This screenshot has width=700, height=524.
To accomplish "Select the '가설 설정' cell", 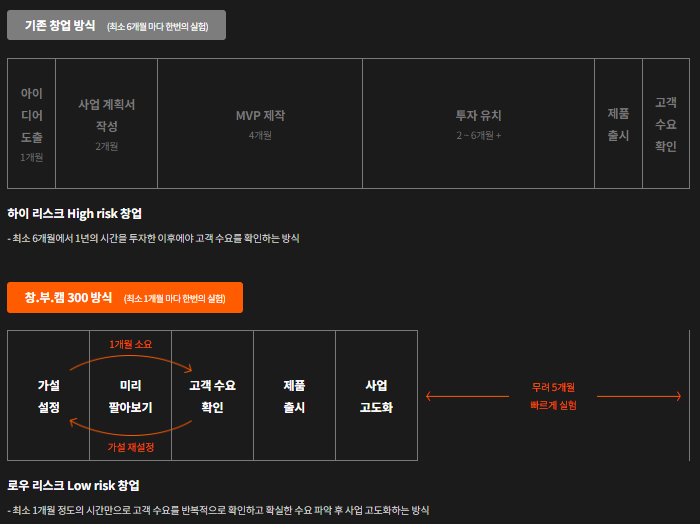I will pyautogui.click(x=49, y=396).
